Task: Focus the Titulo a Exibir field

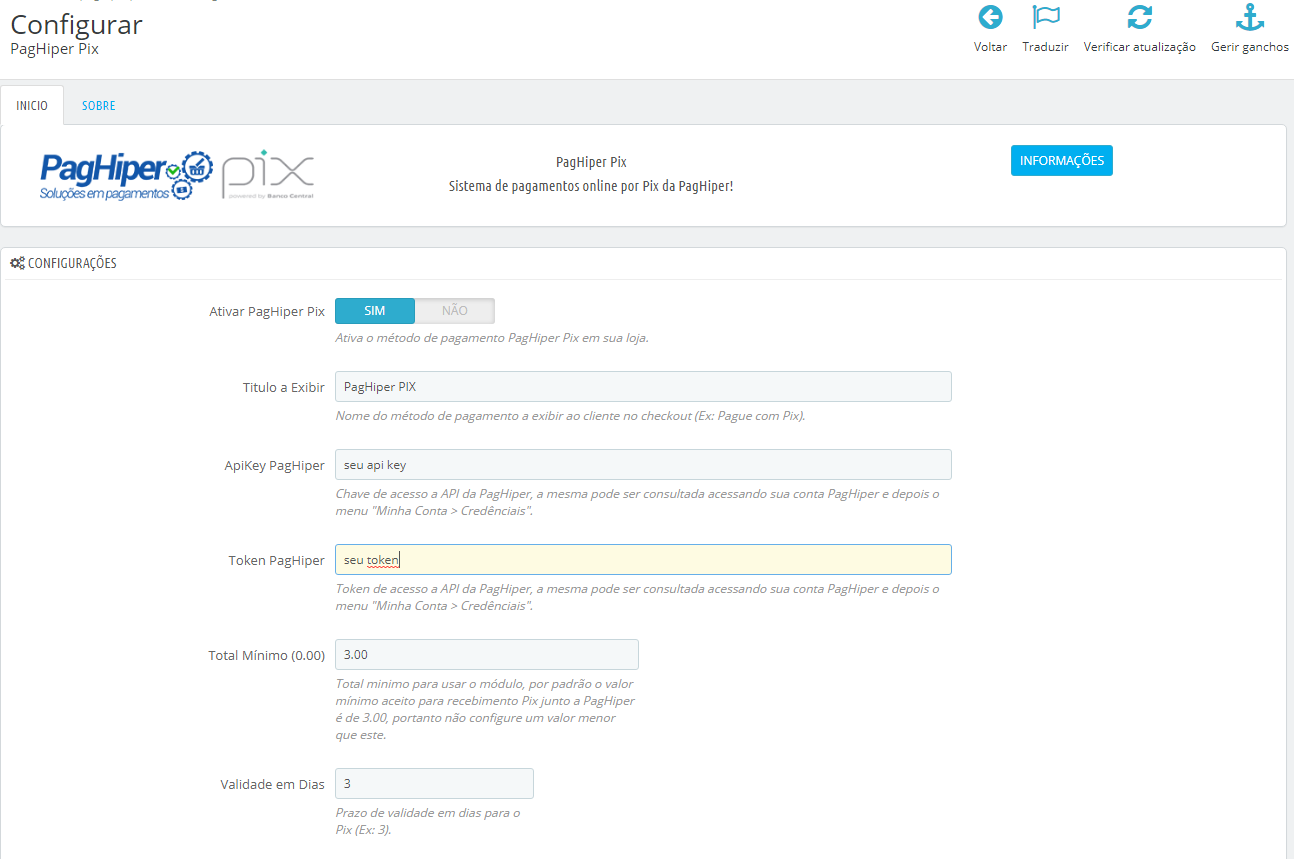Action: point(643,387)
